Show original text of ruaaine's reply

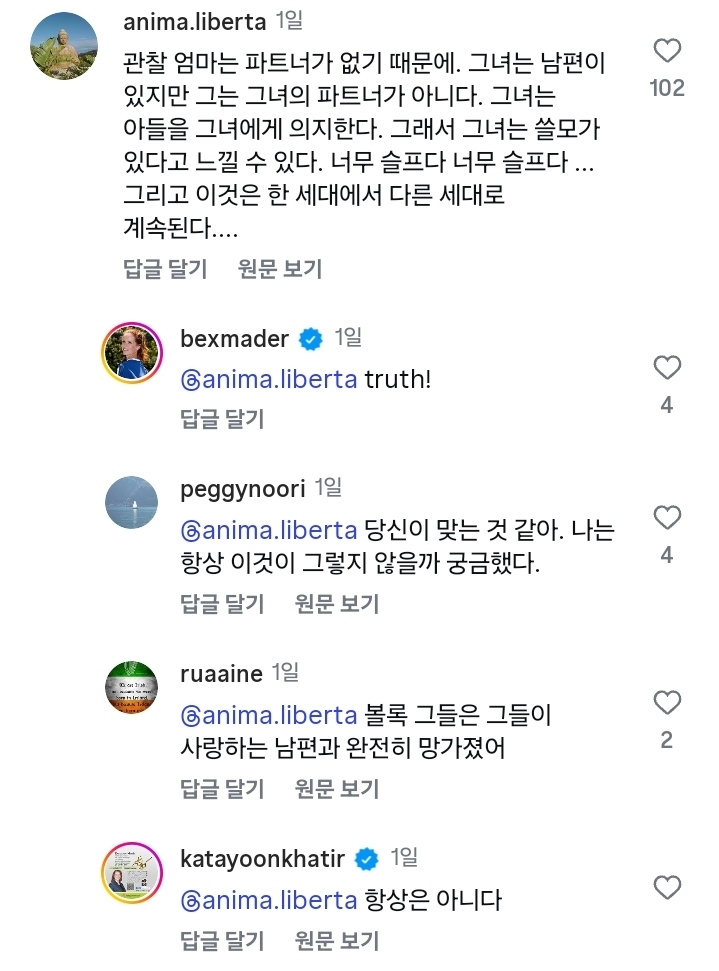(x=337, y=789)
